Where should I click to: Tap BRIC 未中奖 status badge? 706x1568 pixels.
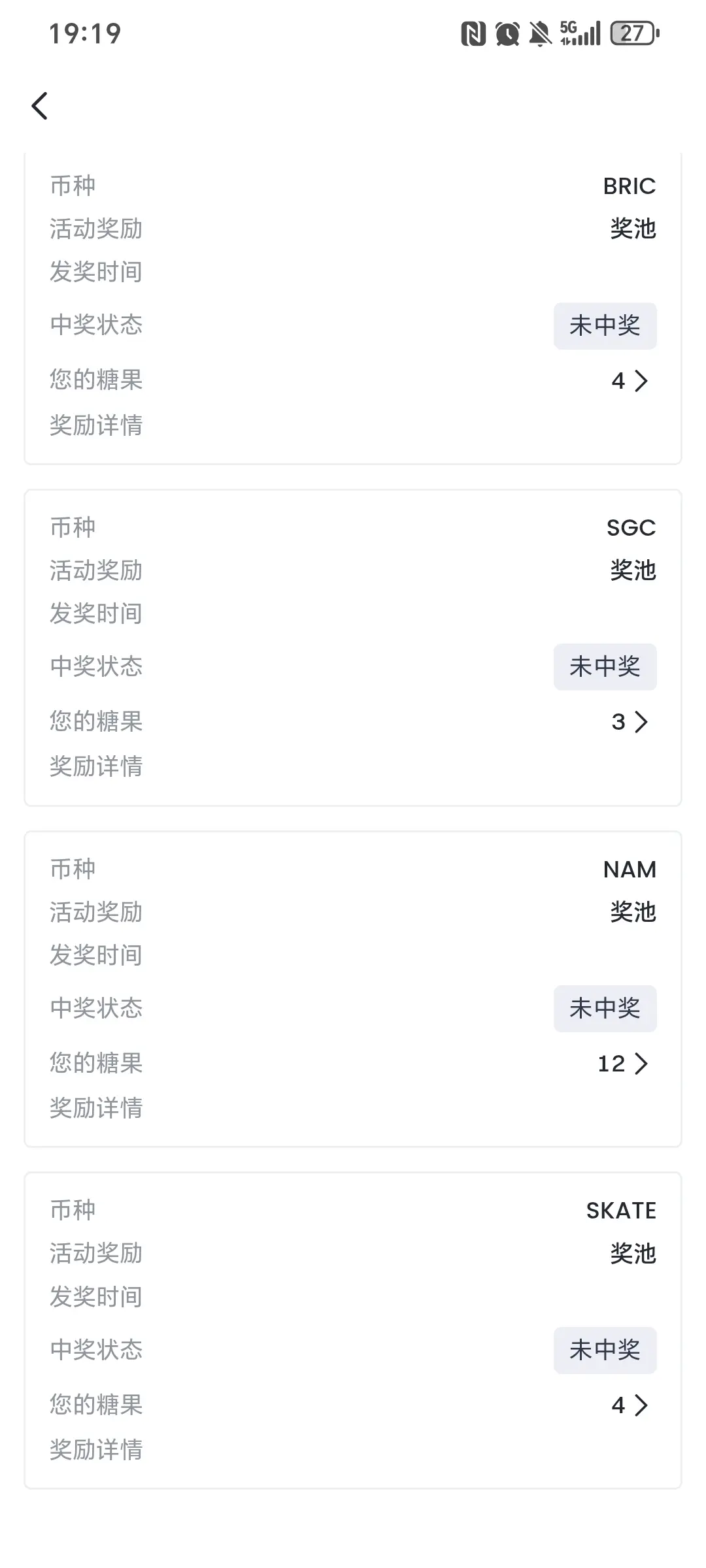(x=605, y=325)
